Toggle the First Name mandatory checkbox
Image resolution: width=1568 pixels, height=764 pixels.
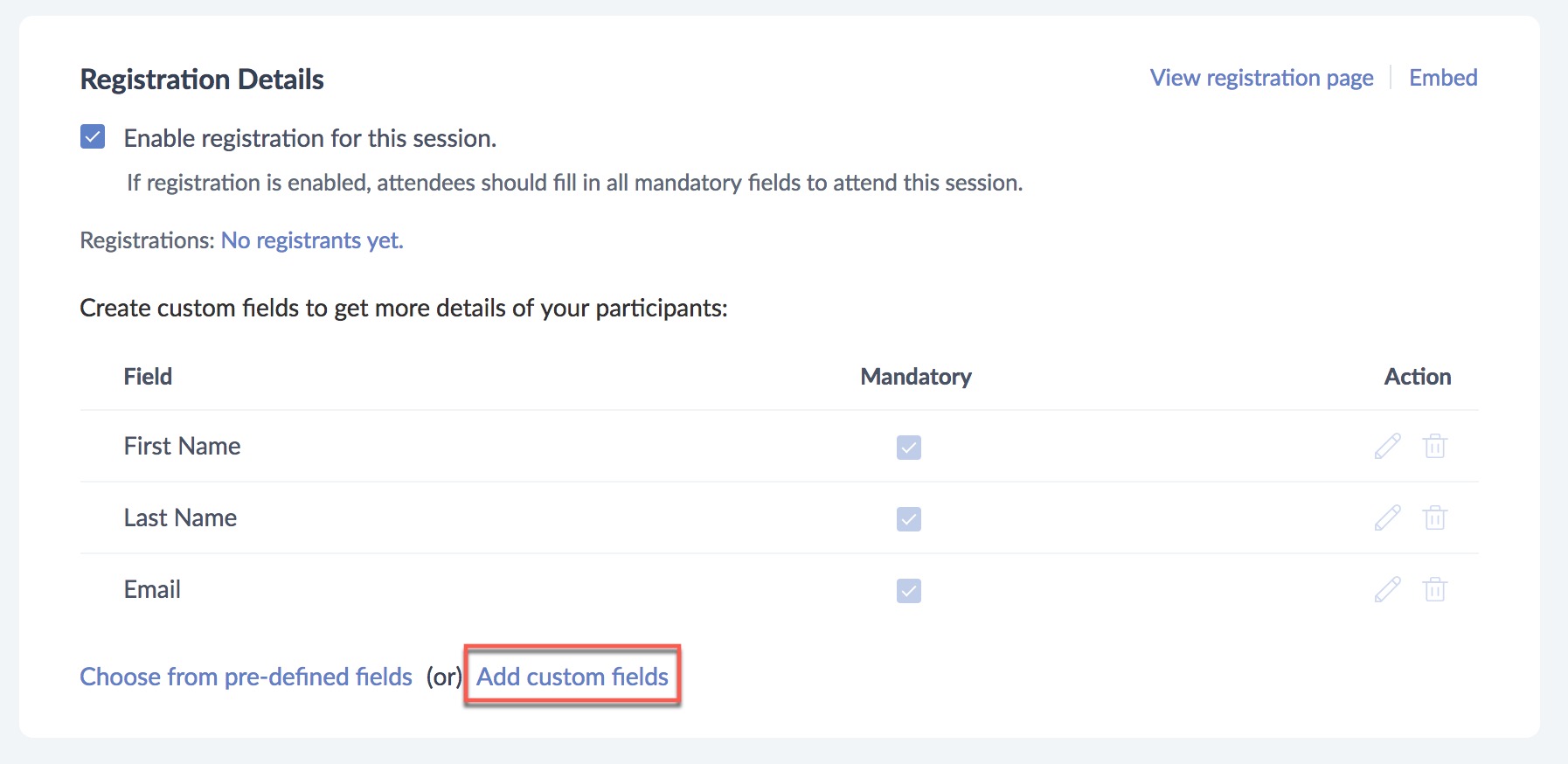click(x=908, y=448)
